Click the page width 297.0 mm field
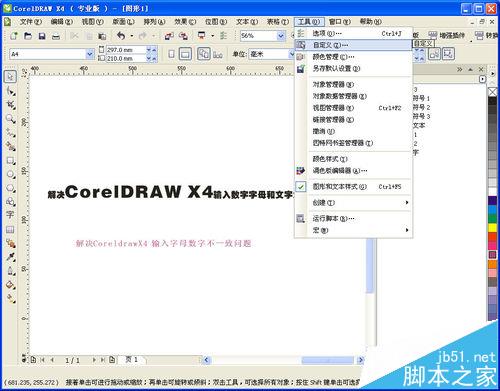Viewport: 500px width, 391px height. point(126,50)
